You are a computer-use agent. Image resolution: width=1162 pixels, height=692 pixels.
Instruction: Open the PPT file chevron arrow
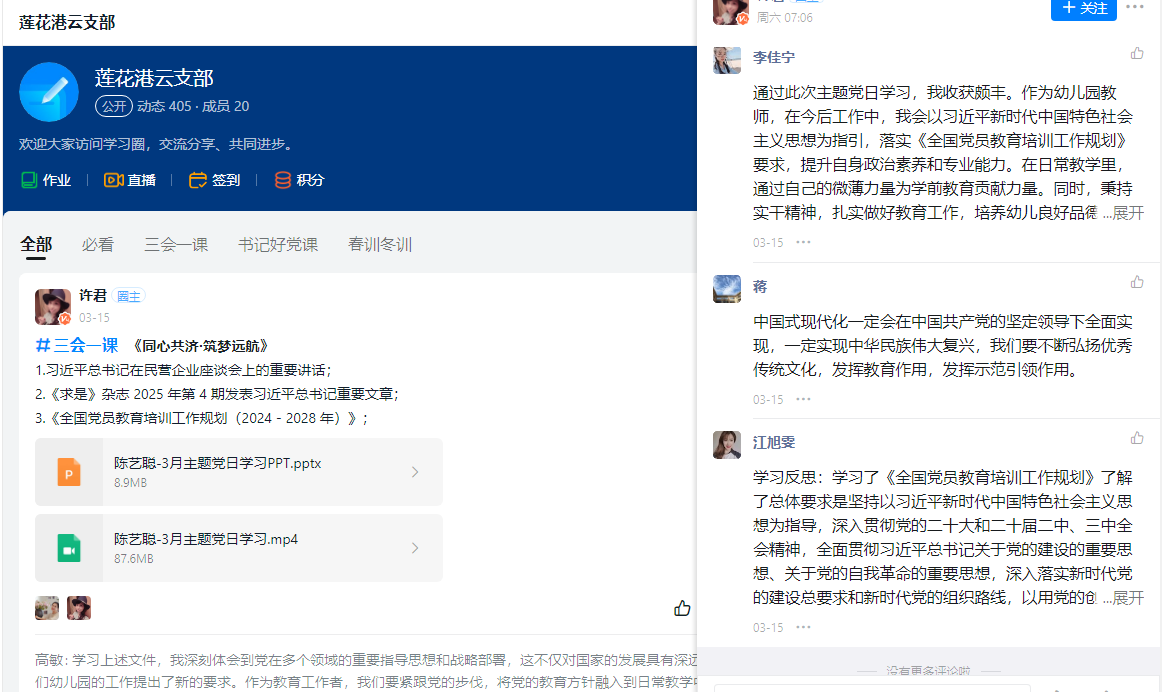[415, 472]
